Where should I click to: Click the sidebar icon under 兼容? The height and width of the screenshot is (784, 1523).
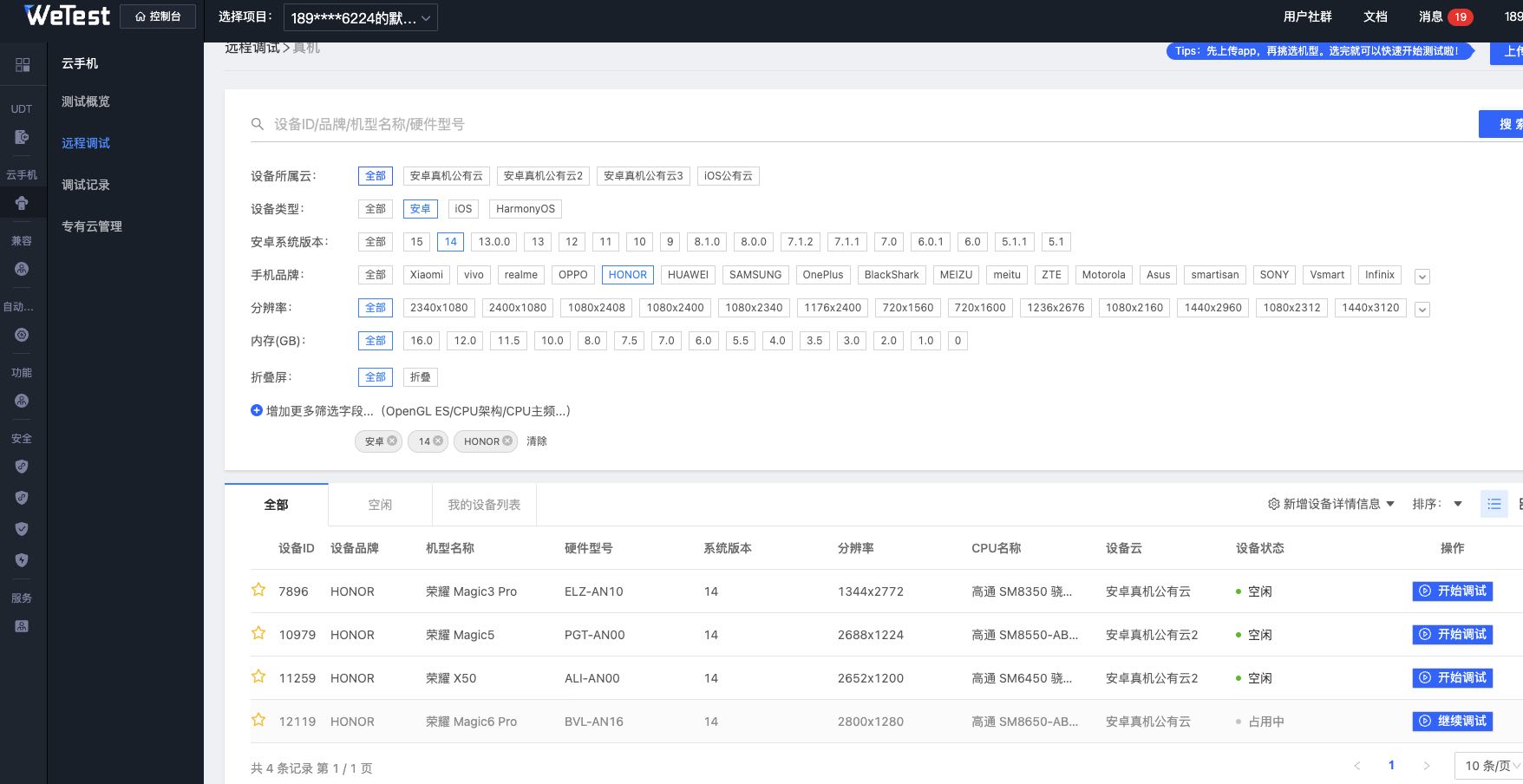[22, 269]
